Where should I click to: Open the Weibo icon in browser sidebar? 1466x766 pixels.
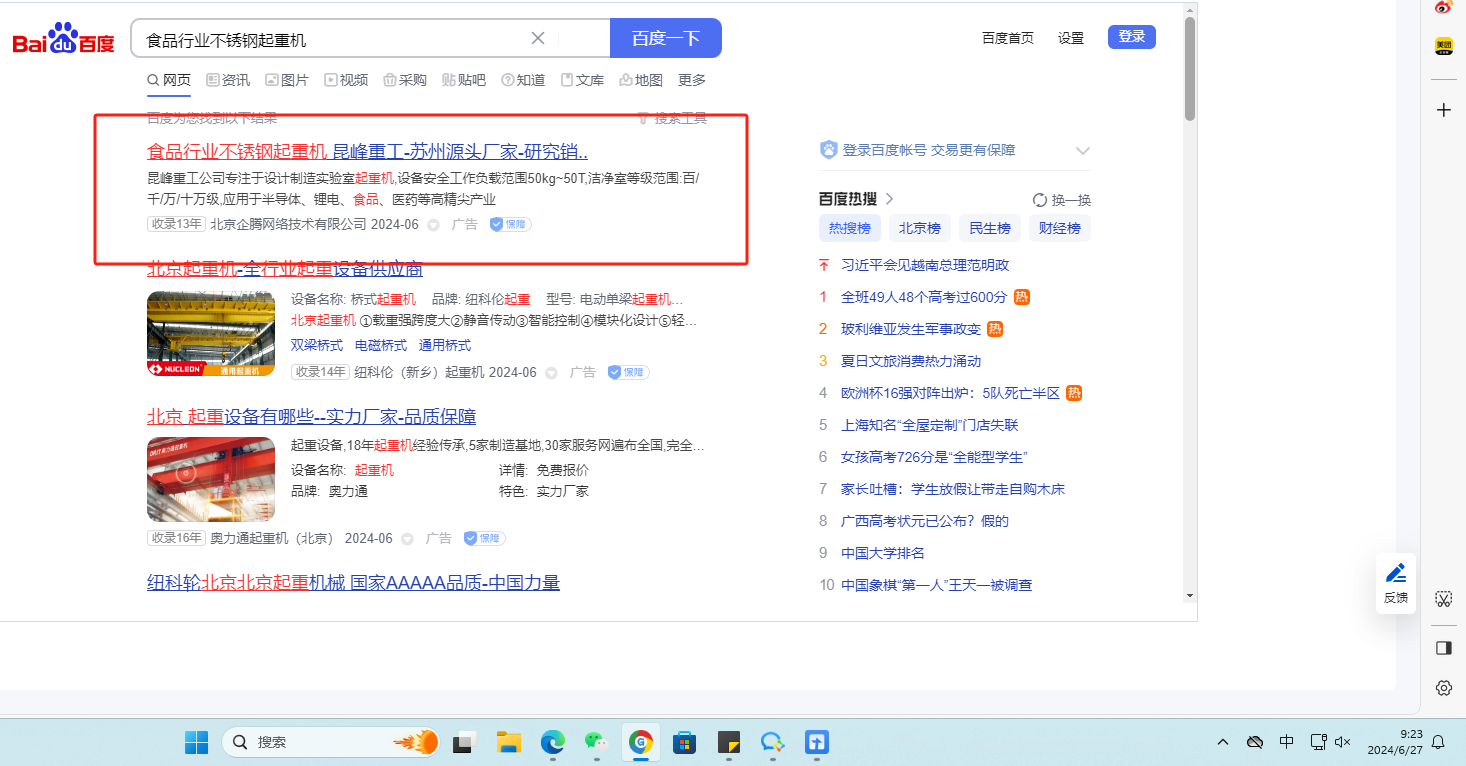[x=1443, y=8]
